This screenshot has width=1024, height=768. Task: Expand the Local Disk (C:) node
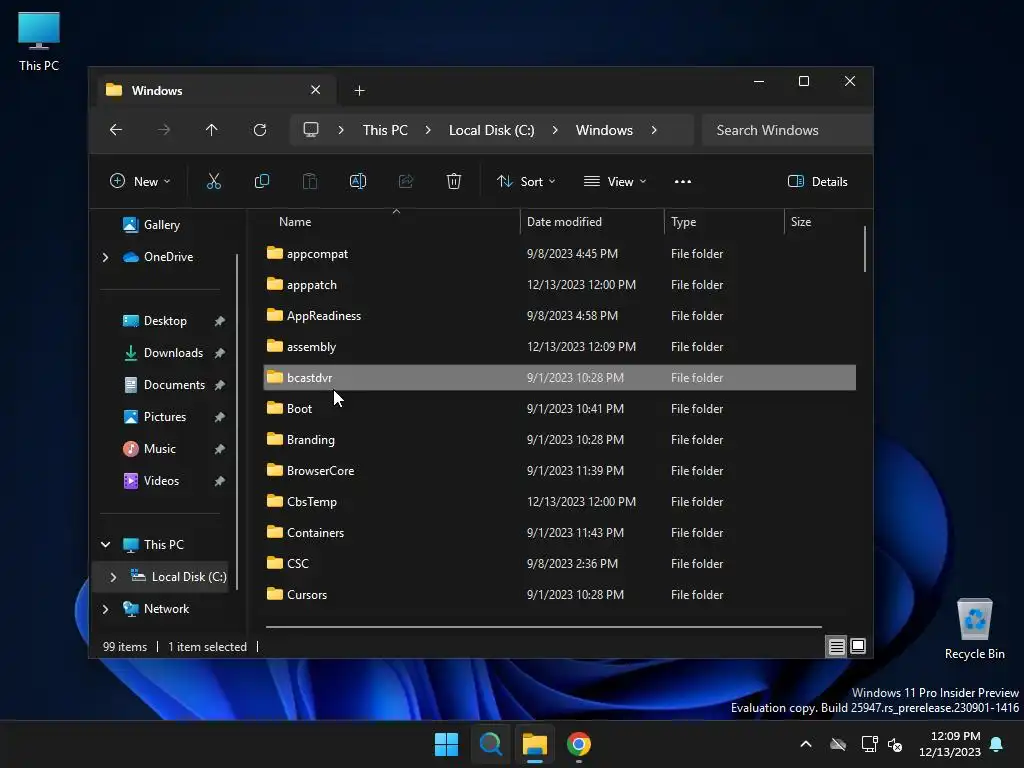tap(114, 577)
